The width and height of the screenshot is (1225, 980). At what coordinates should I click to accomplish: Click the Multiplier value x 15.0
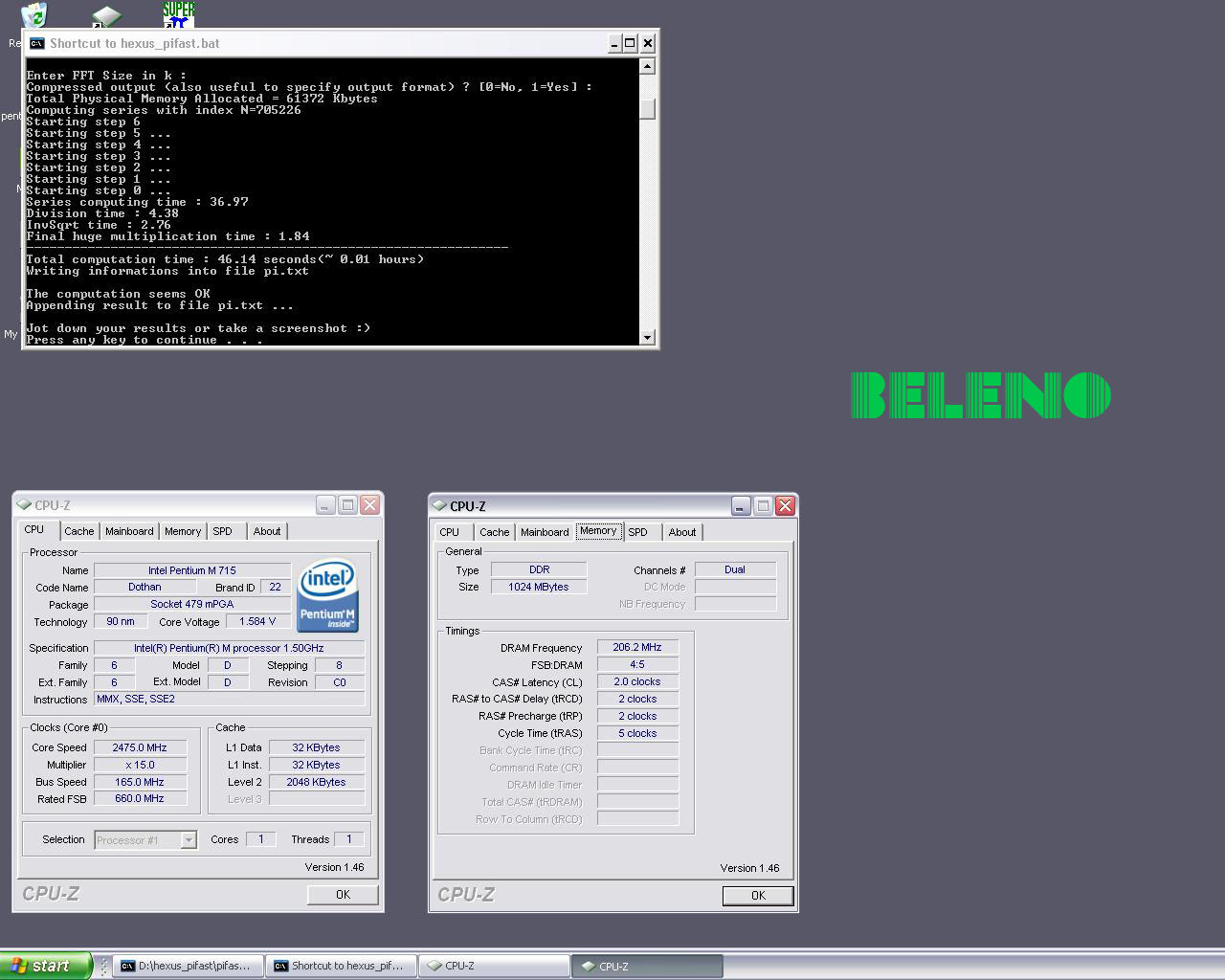pyautogui.click(x=140, y=765)
